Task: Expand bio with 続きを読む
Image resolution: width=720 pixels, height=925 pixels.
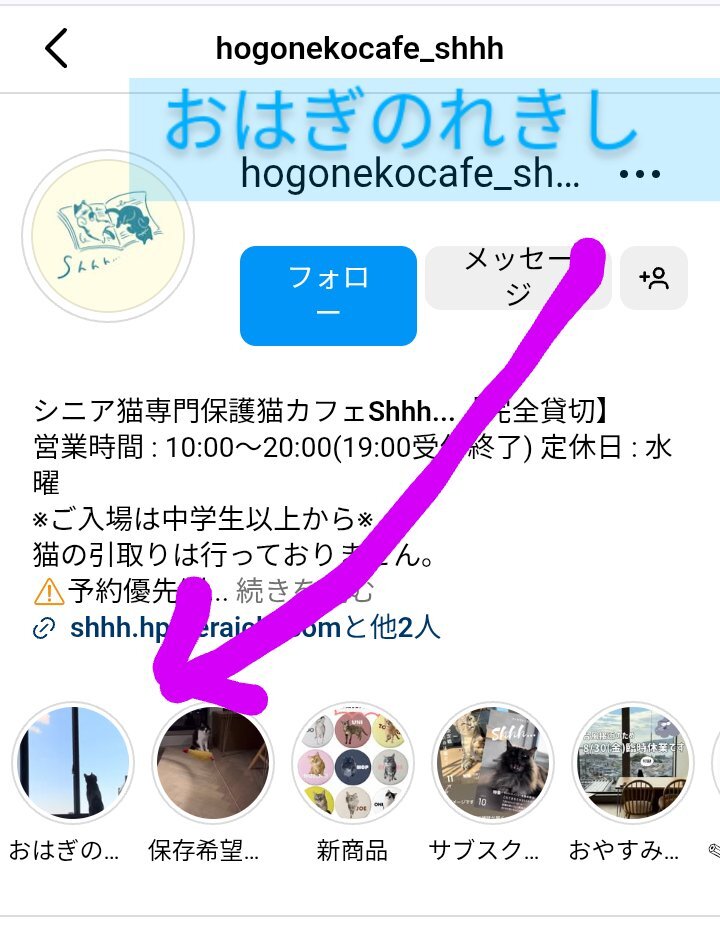Action: (305, 591)
